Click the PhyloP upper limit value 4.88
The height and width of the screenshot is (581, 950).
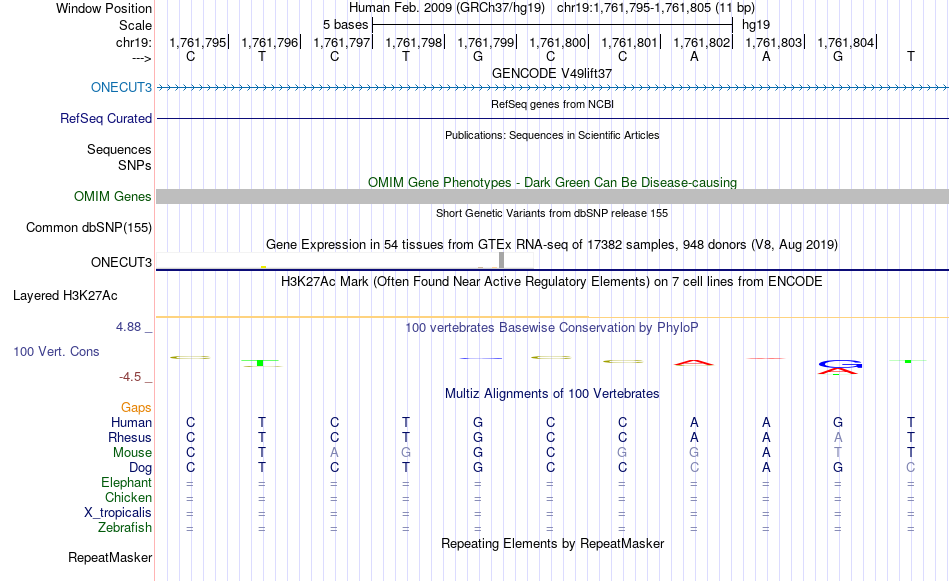128,327
